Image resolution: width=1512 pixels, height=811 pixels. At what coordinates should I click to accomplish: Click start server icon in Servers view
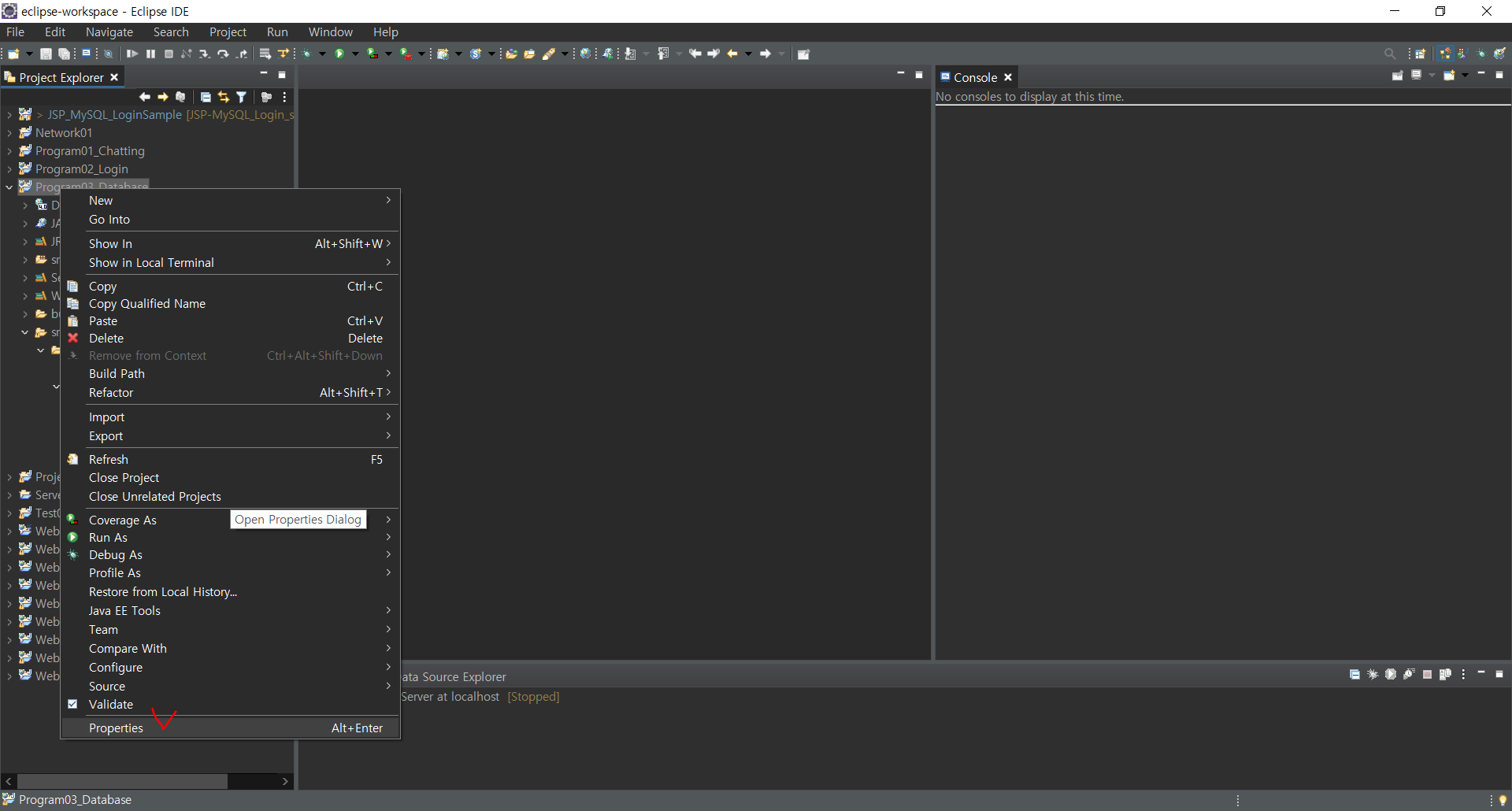pyautogui.click(x=1391, y=674)
